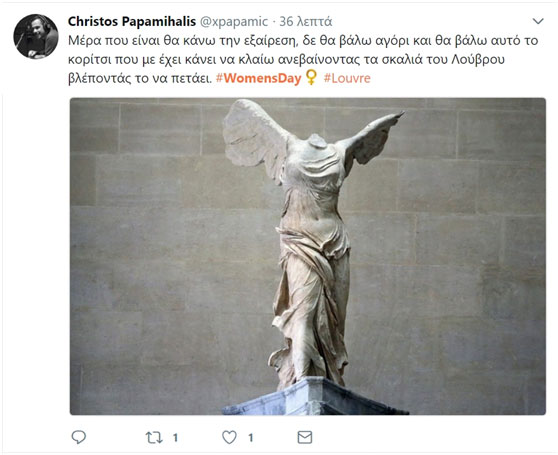
Task: Open the tweet permalink at 36 λεπτά
Action: pos(306,22)
